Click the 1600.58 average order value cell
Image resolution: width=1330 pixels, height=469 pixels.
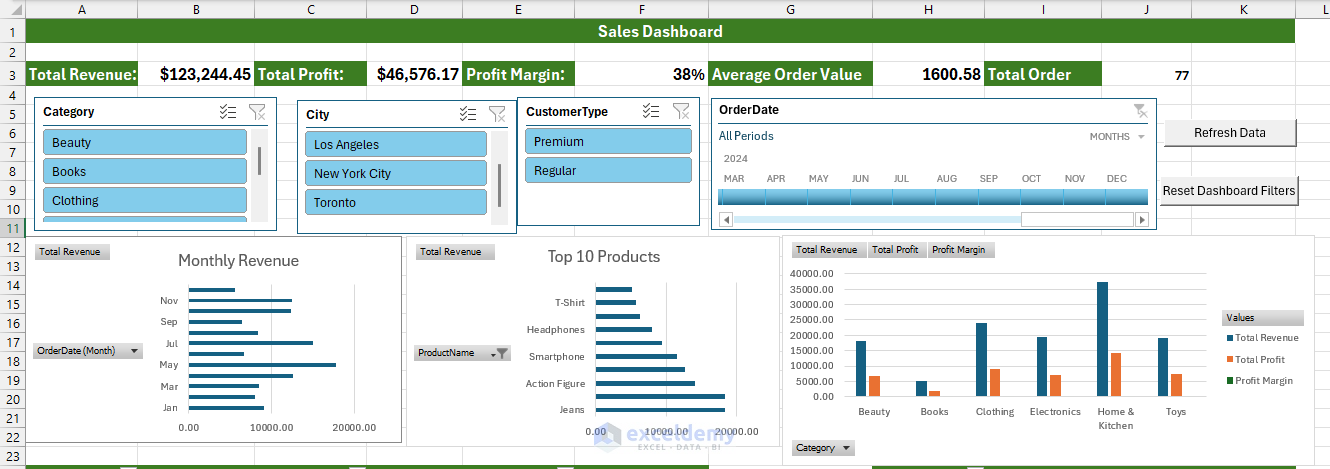(928, 74)
